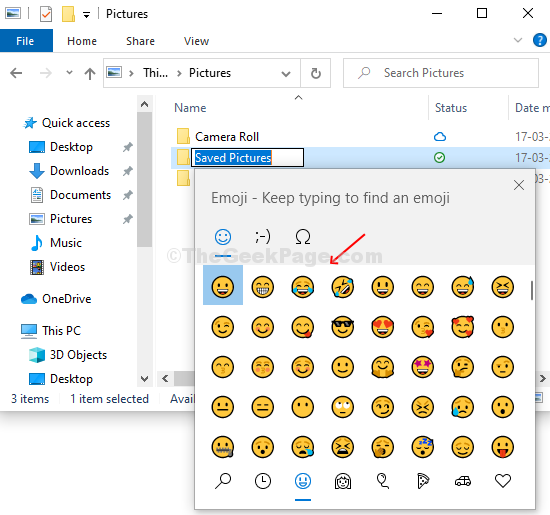Refresh the Pictures folder

pyautogui.click(x=316, y=73)
